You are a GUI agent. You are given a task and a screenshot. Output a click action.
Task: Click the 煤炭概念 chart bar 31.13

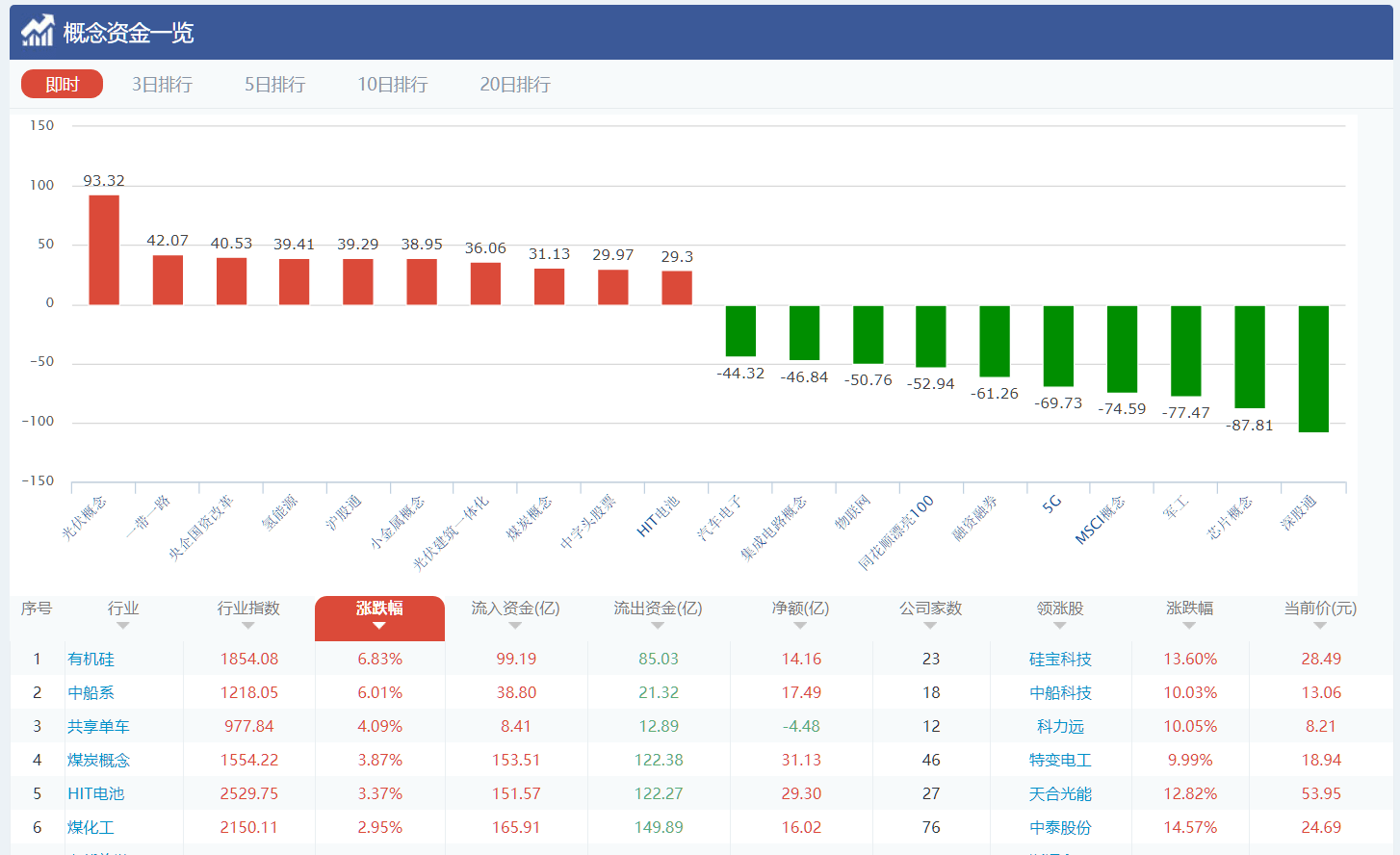coord(549,287)
